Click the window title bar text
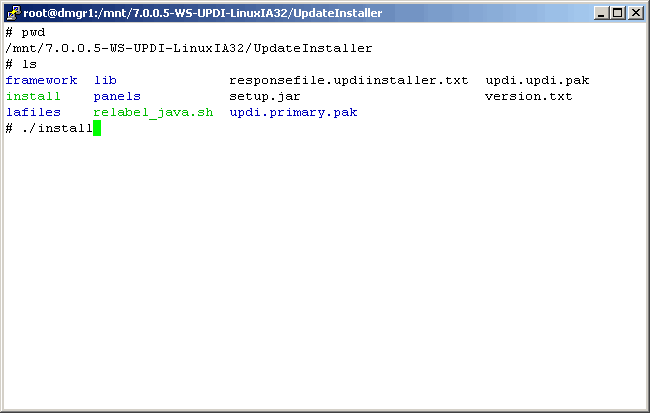The height and width of the screenshot is (413, 650). click(x=210, y=12)
